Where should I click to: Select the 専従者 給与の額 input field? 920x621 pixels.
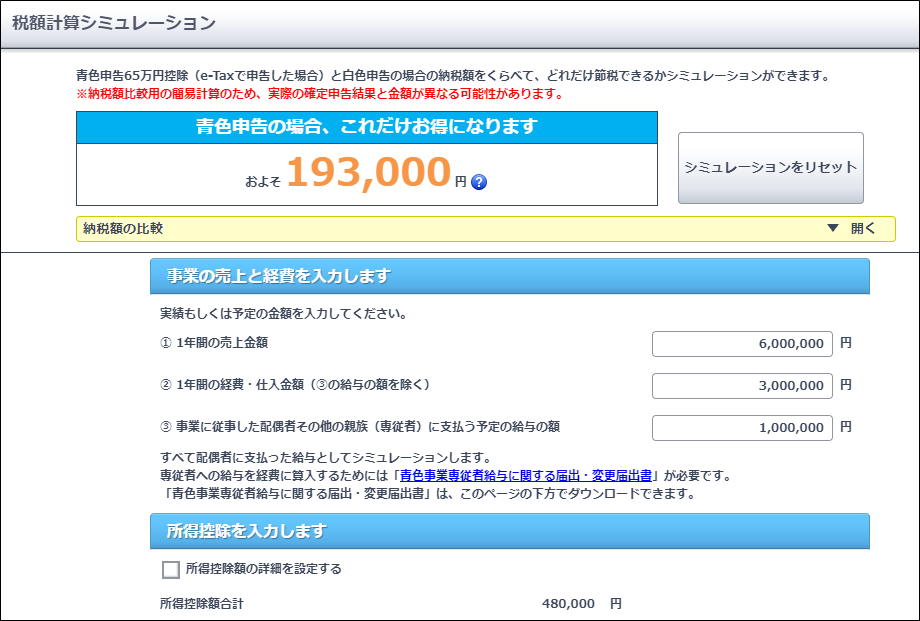pos(742,428)
